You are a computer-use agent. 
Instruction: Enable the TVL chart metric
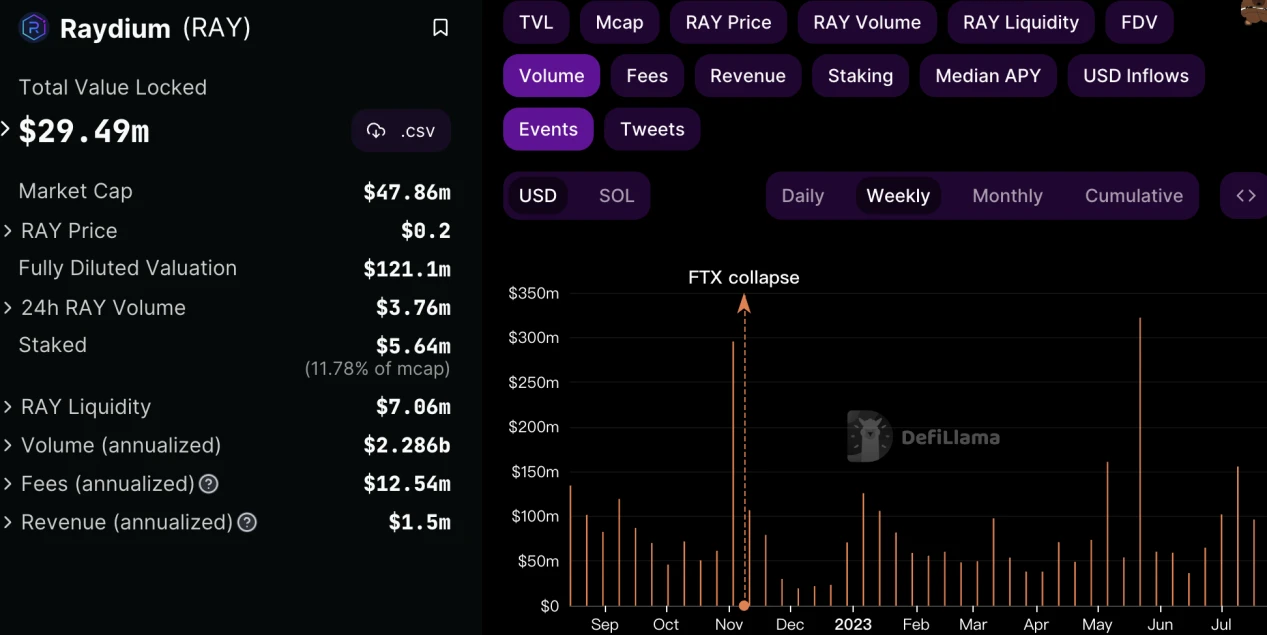point(536,22)
